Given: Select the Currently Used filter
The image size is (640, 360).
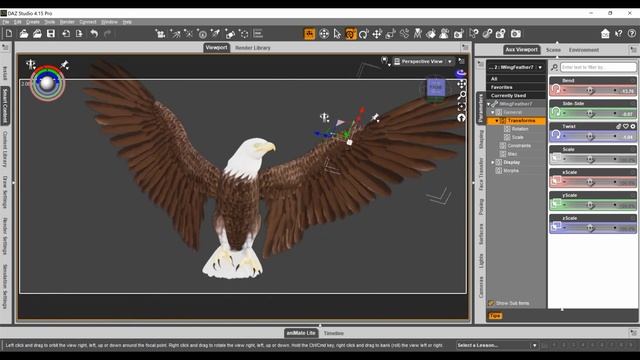Looking at the screenshot, I should (x=516, y=96).
